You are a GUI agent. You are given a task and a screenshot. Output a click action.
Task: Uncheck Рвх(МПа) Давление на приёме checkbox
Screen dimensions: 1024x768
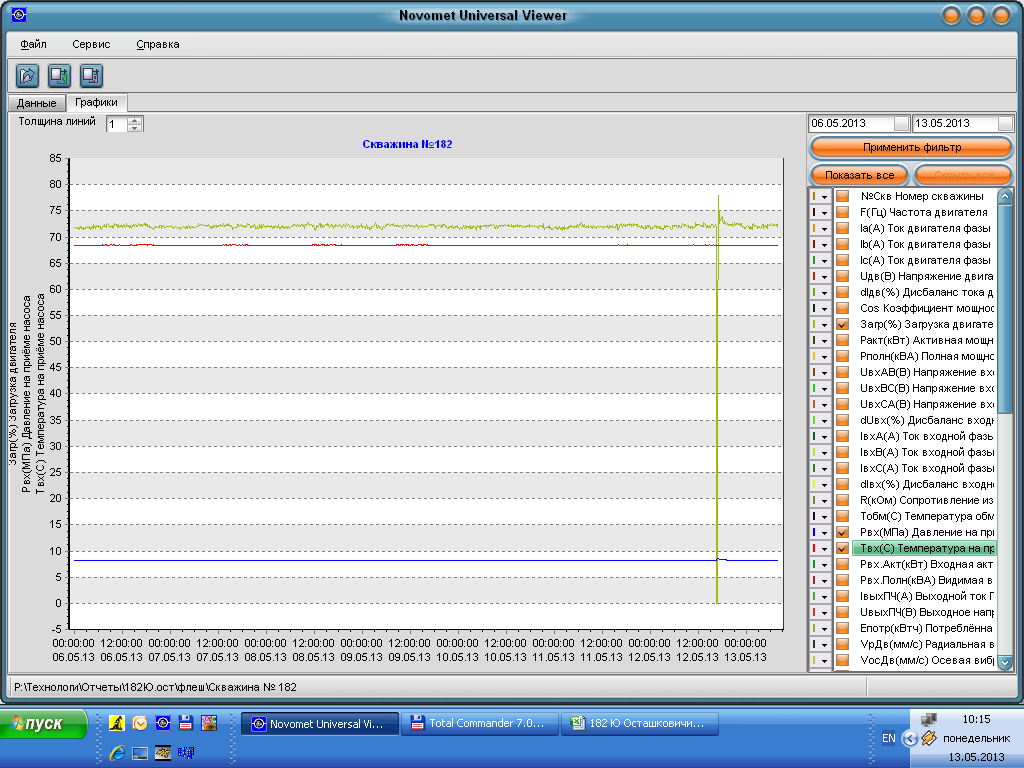pyautogui.click(x=842, y=532)
